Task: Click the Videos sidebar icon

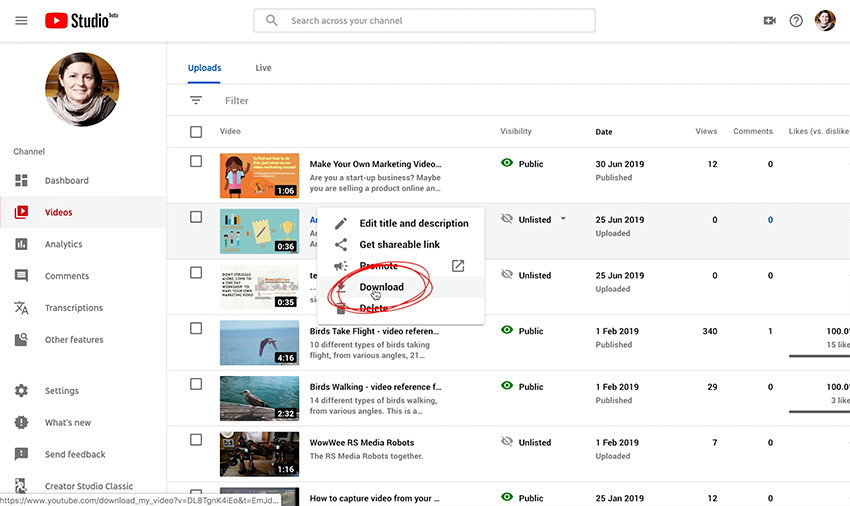Action: [21, 212]
